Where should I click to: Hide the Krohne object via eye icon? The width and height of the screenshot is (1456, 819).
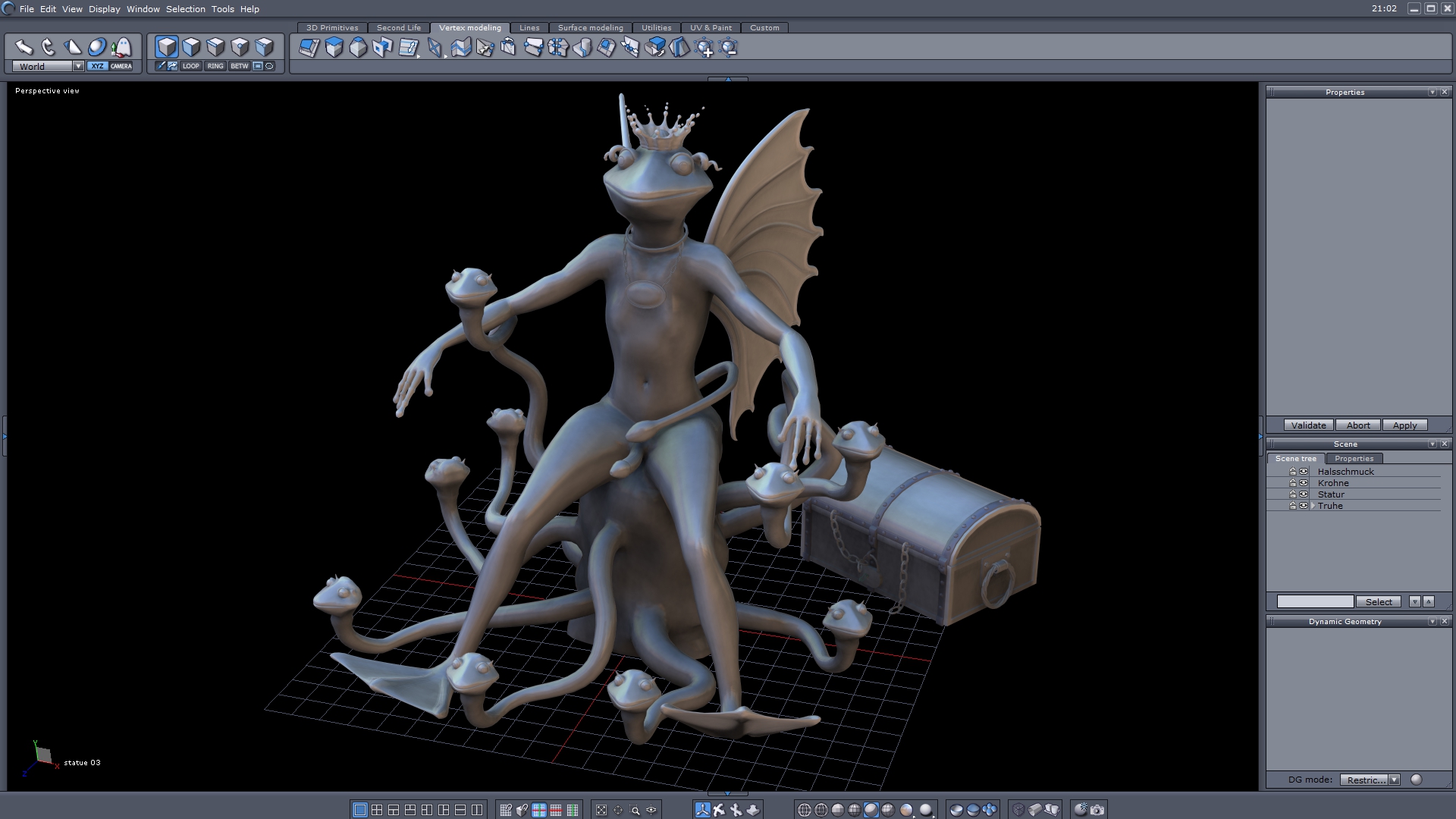(x=1304, y=483)
